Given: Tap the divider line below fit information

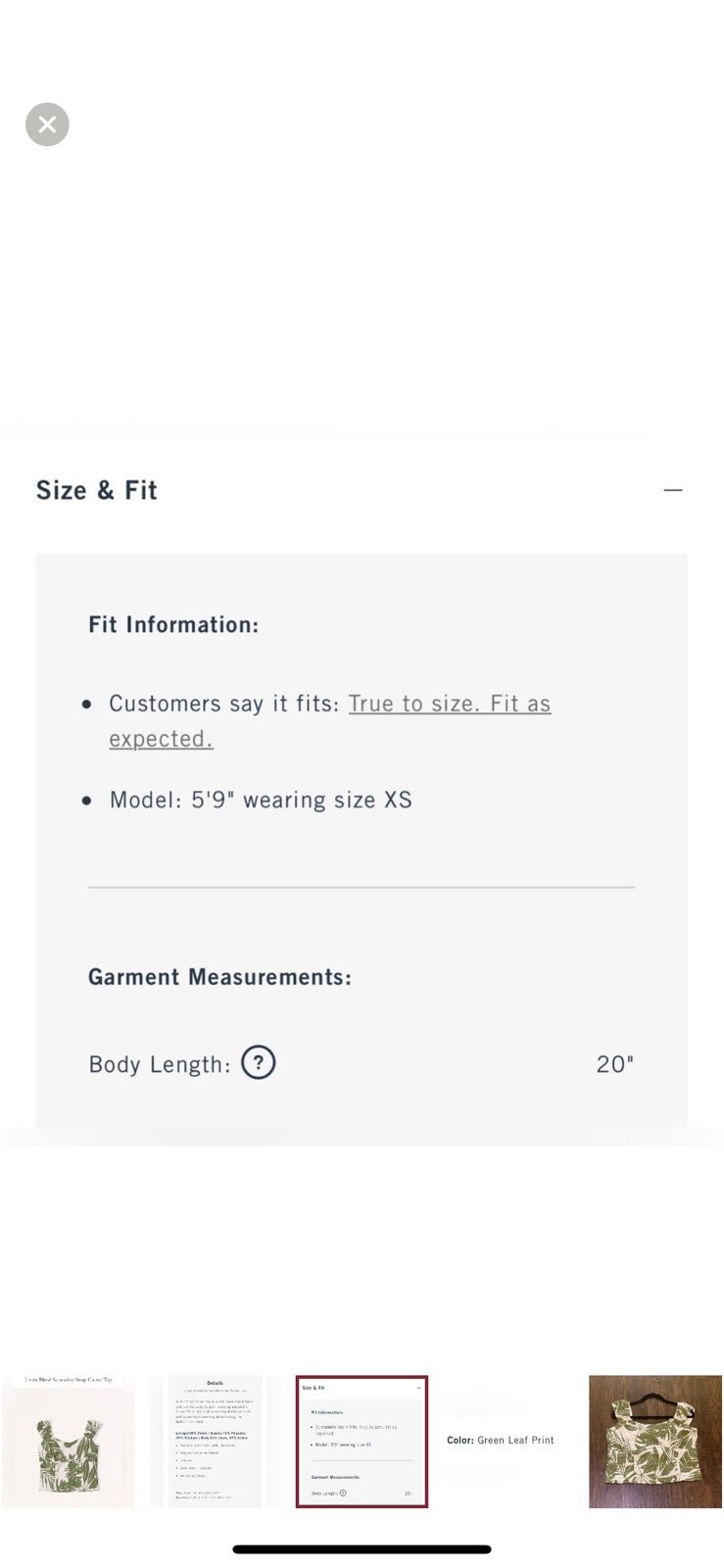Looking at the screenshot, I should click(x=362, y=887).
